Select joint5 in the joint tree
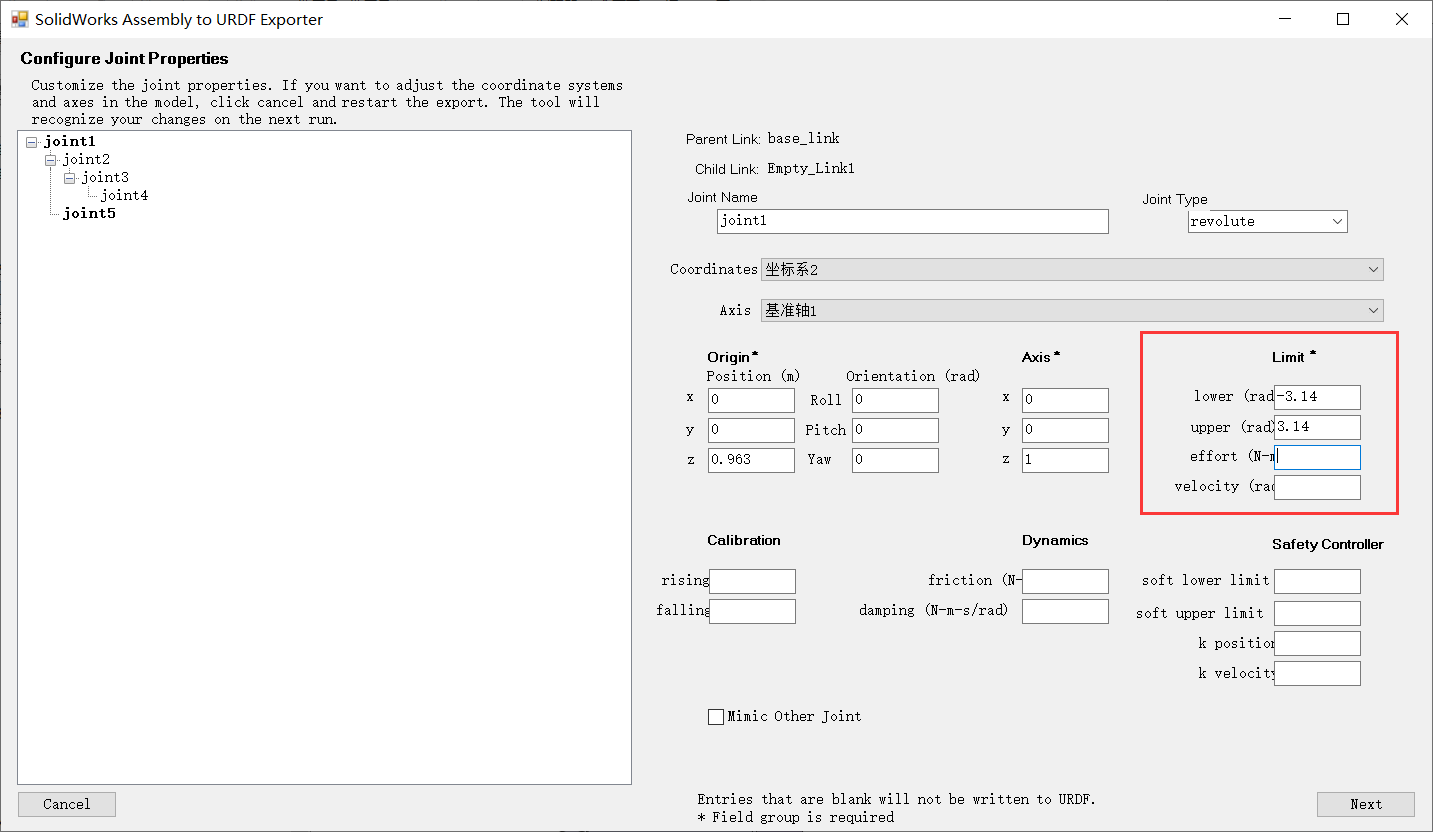Image resolution: width=1433 pixels, height=832 pixels. pos(89,214)
